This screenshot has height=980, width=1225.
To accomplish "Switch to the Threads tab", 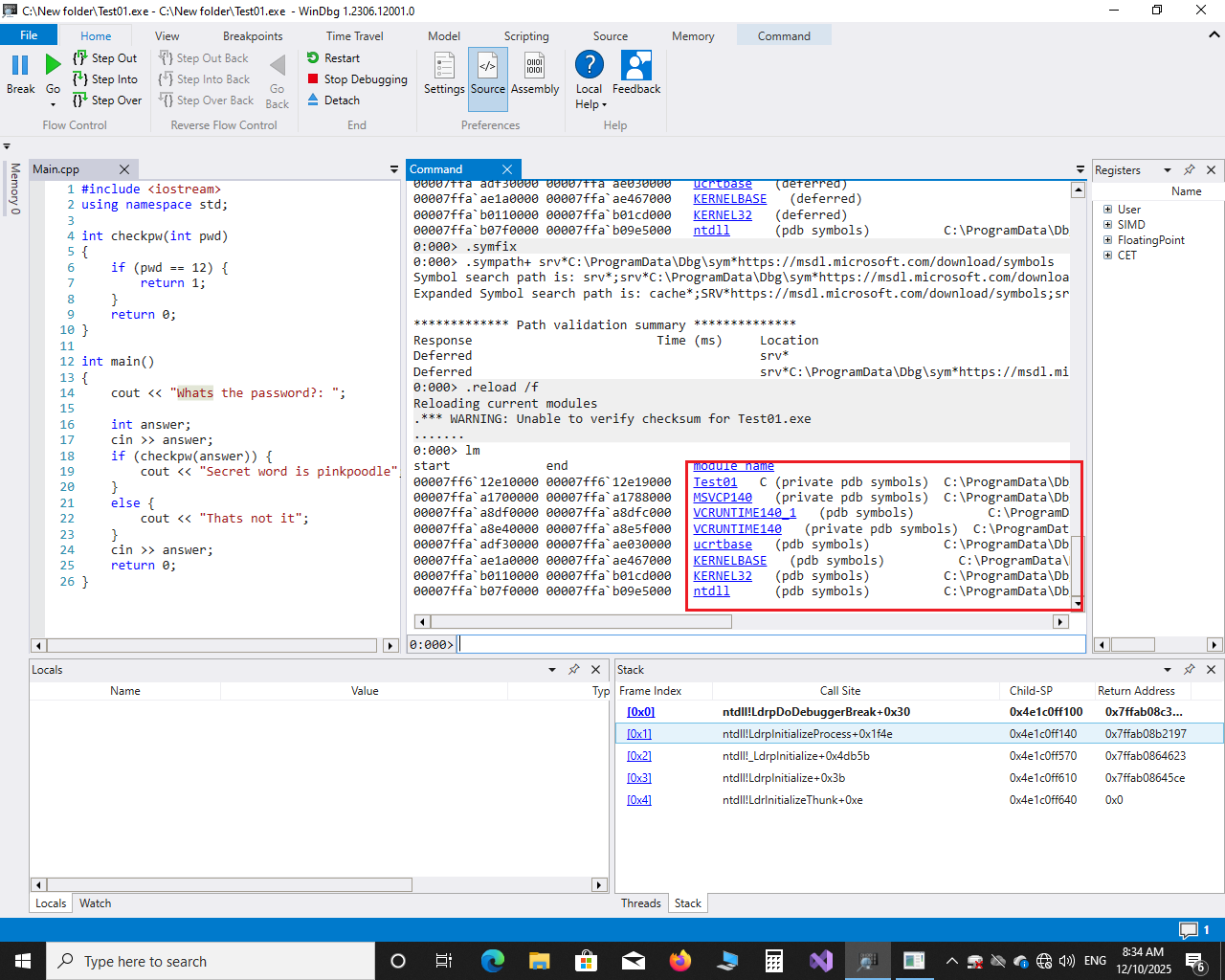I will (x=640, y=903).
